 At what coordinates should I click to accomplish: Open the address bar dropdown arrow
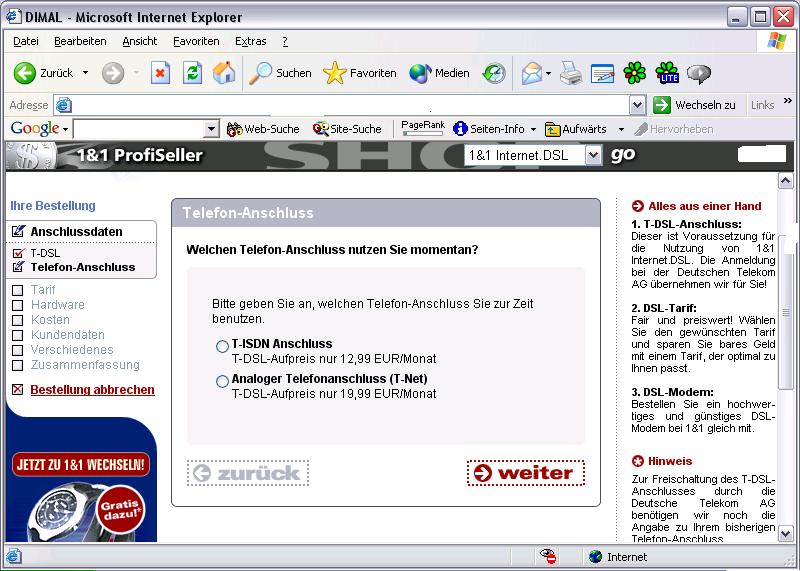637,105
